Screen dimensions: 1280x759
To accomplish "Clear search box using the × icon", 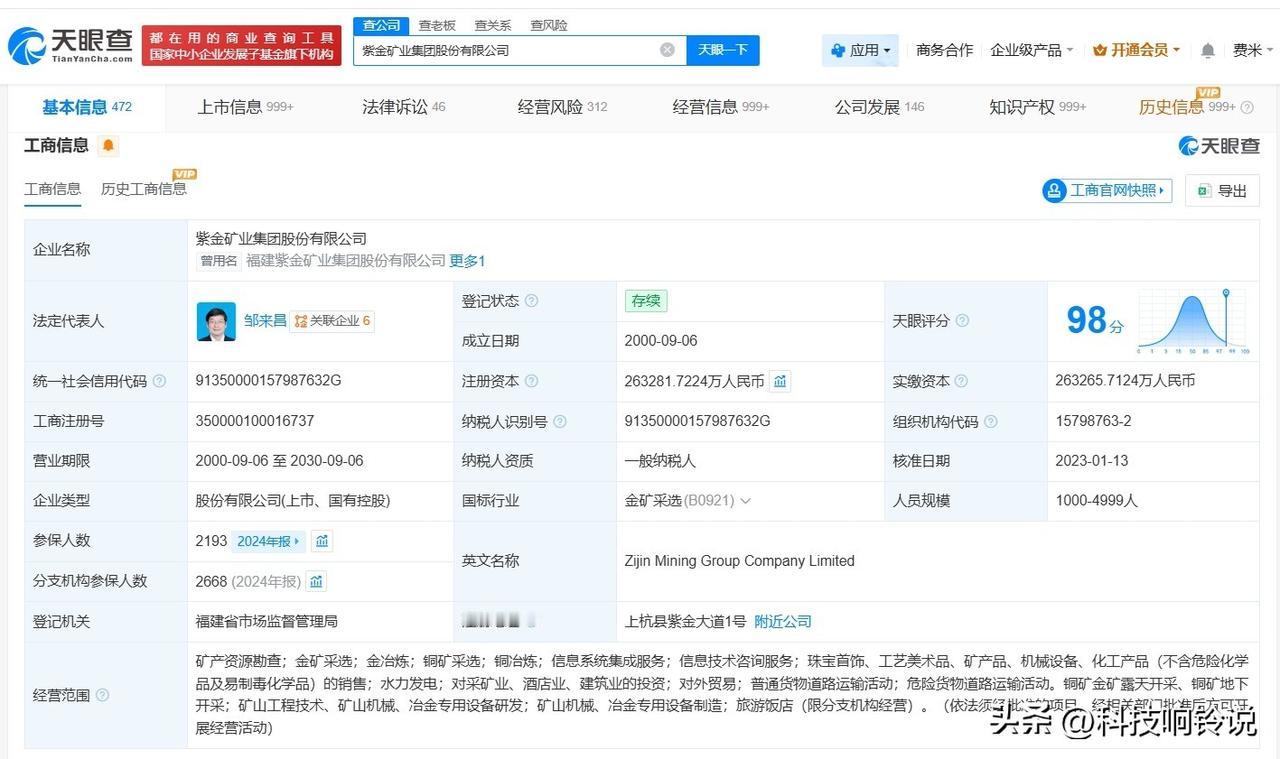I will (x=666, y=49).
